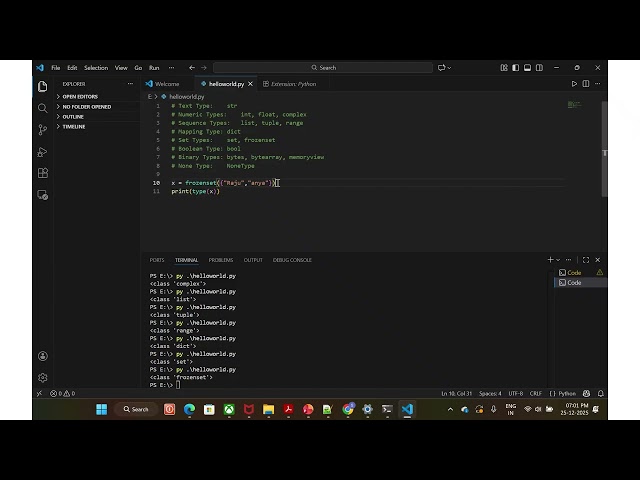Show errors and warnings count in status bar
This screenshot has height=480, width=640.
[x=62, y=393]
